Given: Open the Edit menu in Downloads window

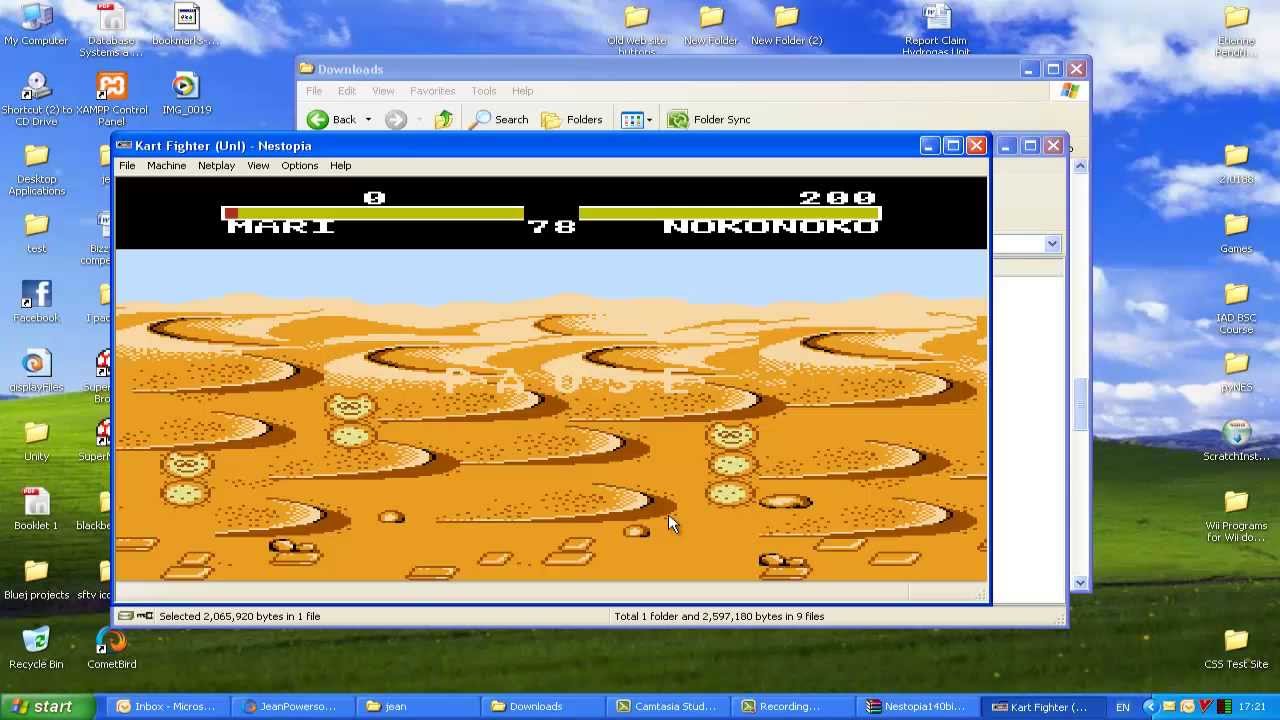Looking at the screenshot, I should click(x=346, y=91).
